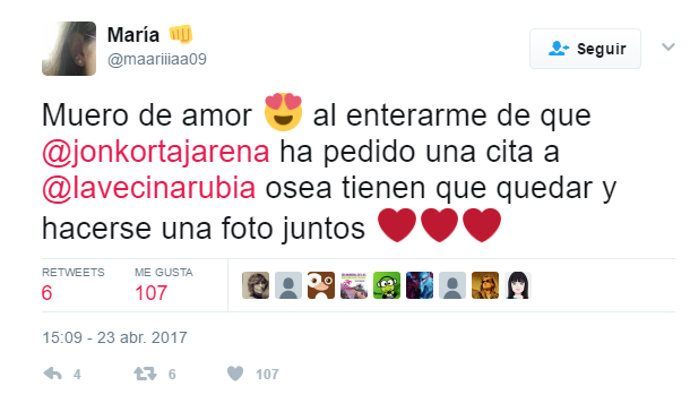
Task: Open the green frog avatar
Action: point(387,286)
